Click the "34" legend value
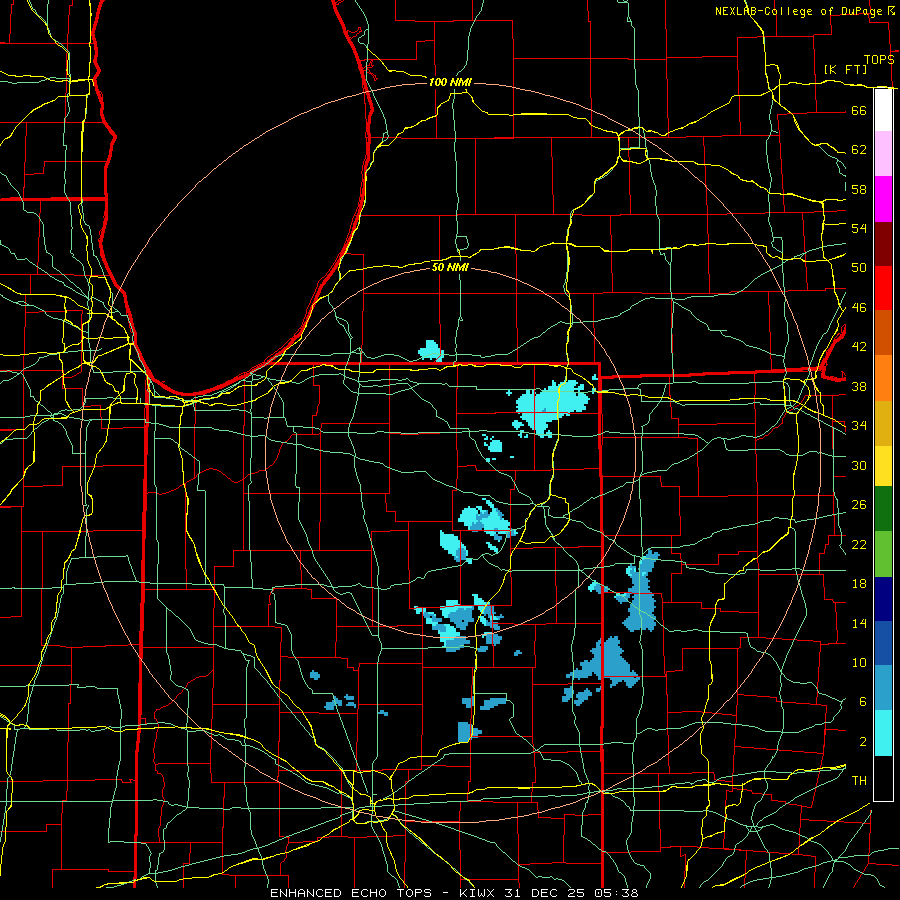The image size is (900, 900). point(859,426)
